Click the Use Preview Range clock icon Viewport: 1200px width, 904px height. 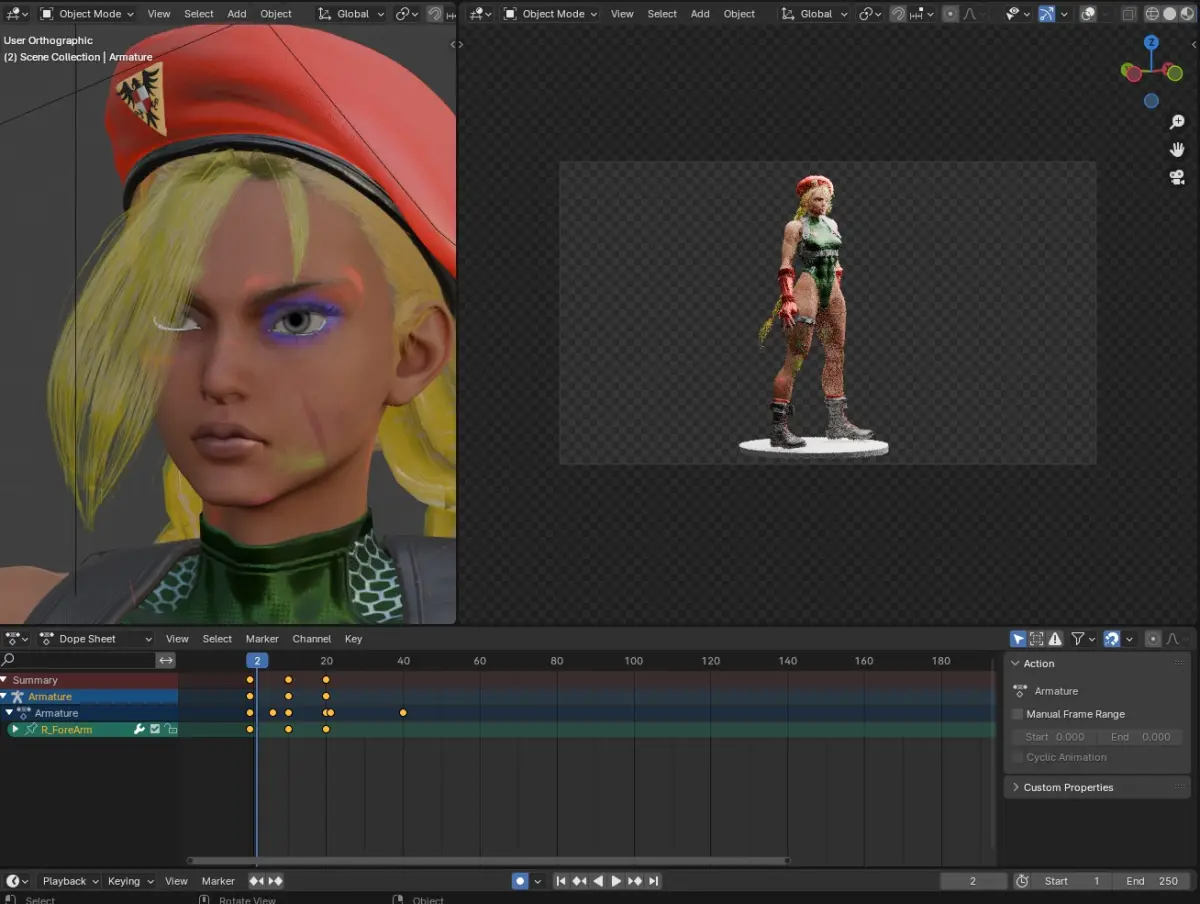[x=1022, y=881]
